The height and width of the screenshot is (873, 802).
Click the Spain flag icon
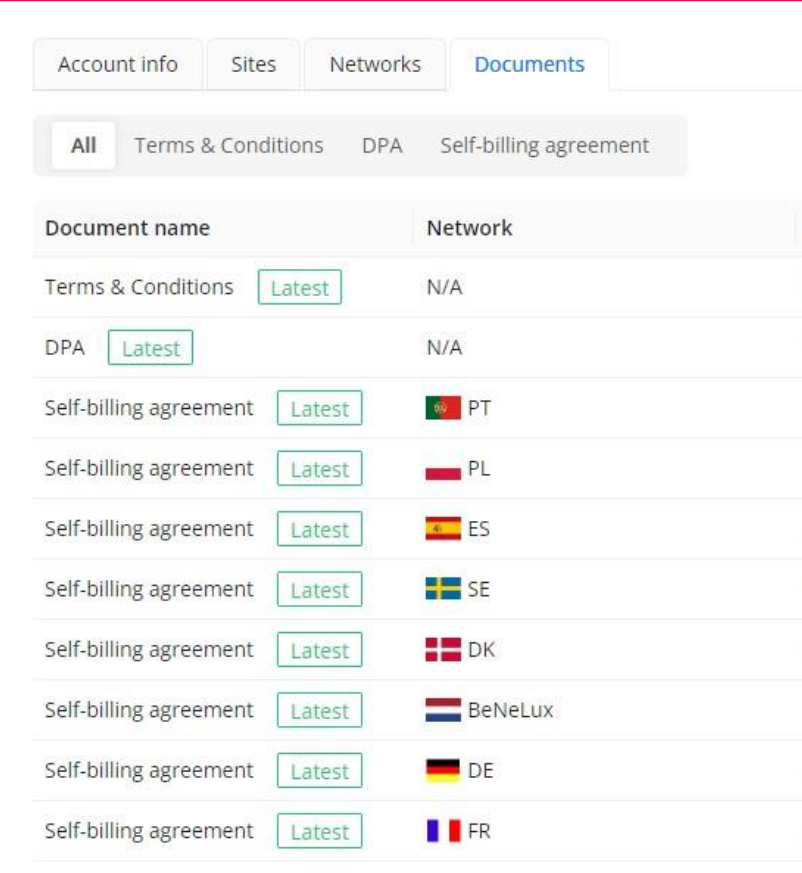point(442,529)
